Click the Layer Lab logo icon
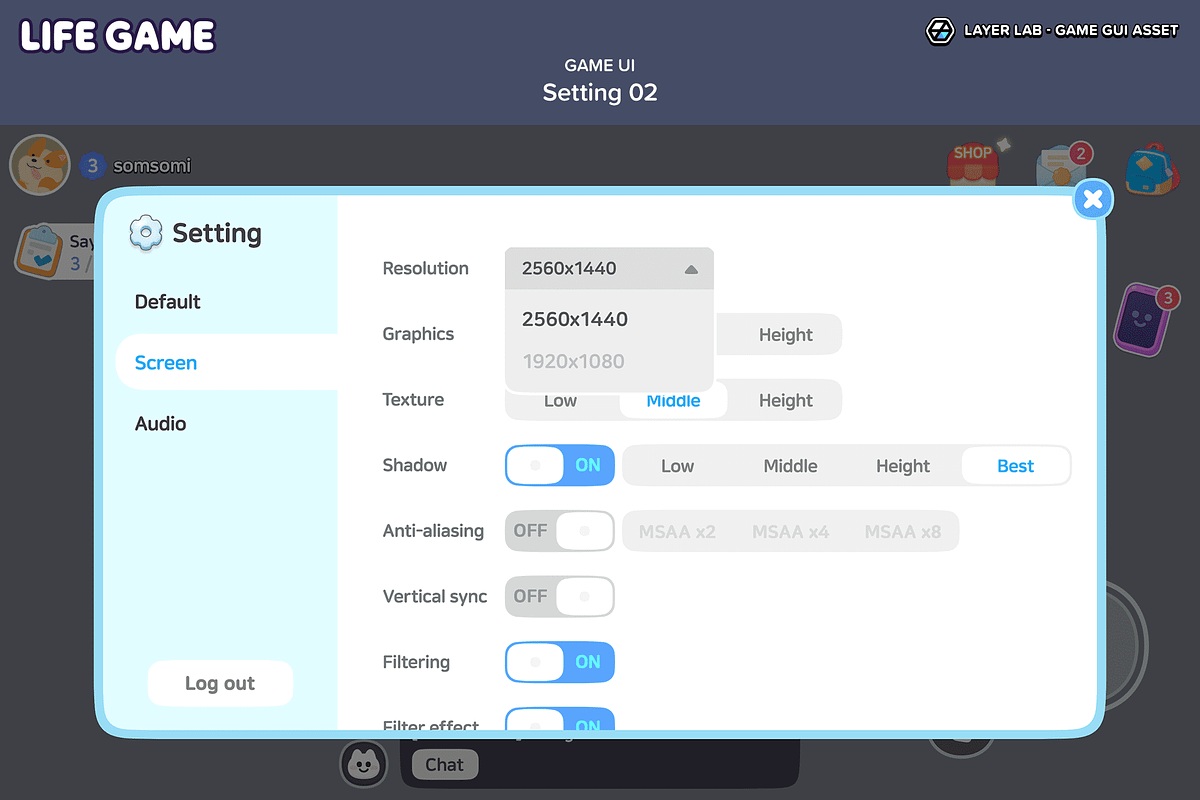The image size is (1200, 800). click(x=940, y=31)
